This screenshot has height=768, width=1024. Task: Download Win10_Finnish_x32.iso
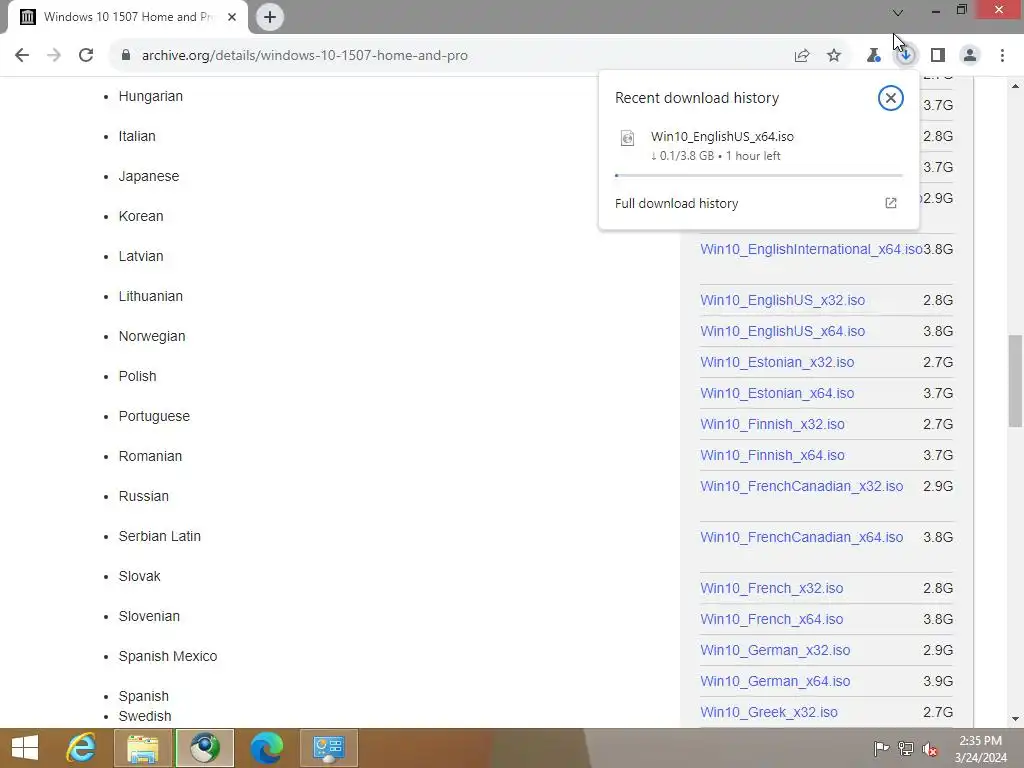pyautogui.click(x=773, y=424)
